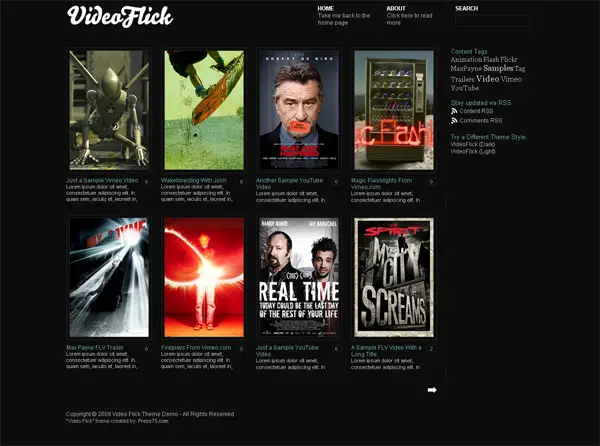Click the VideoFlick logo

click(120, 16)
